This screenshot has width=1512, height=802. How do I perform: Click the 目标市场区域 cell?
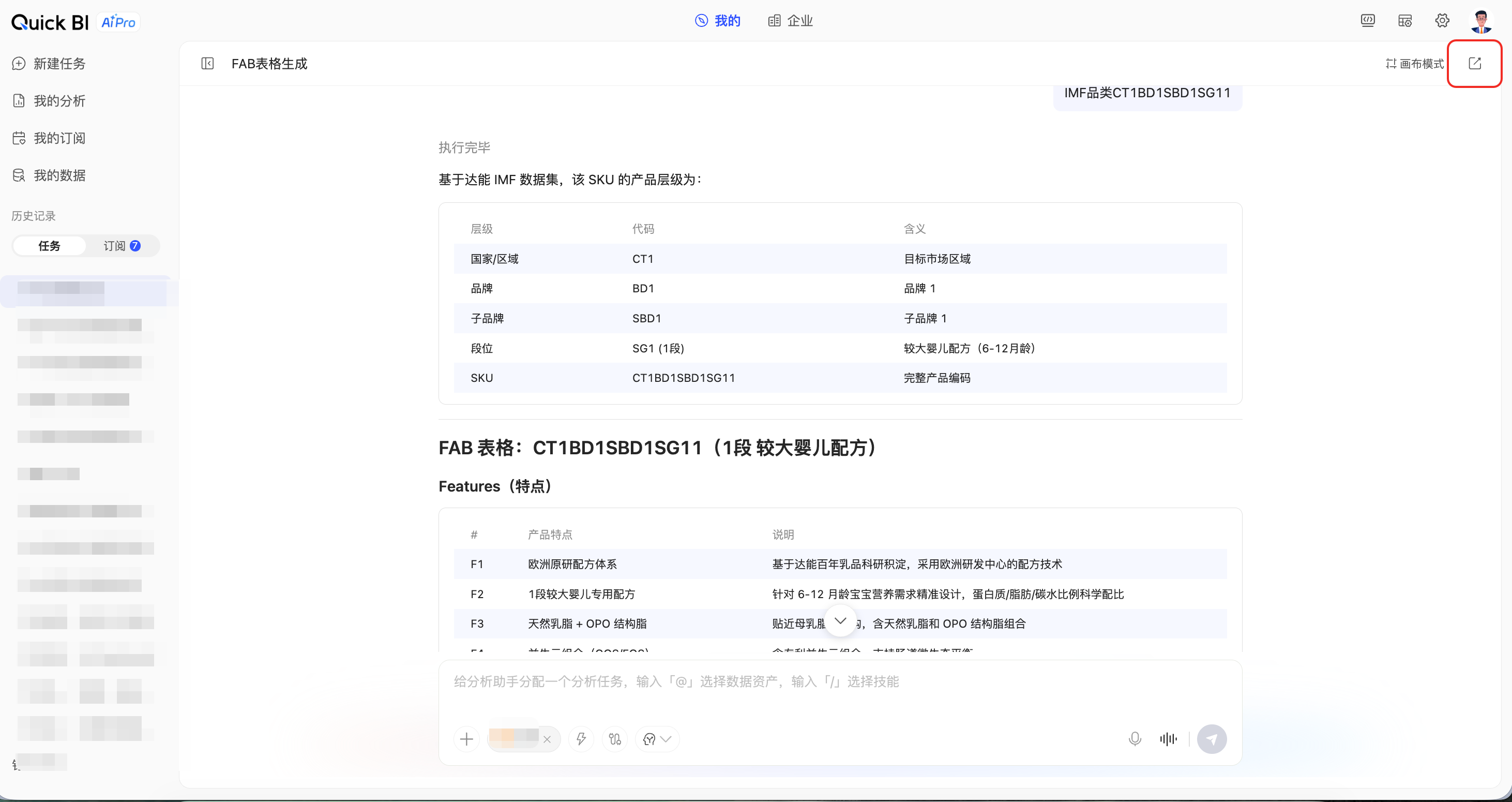938,259
